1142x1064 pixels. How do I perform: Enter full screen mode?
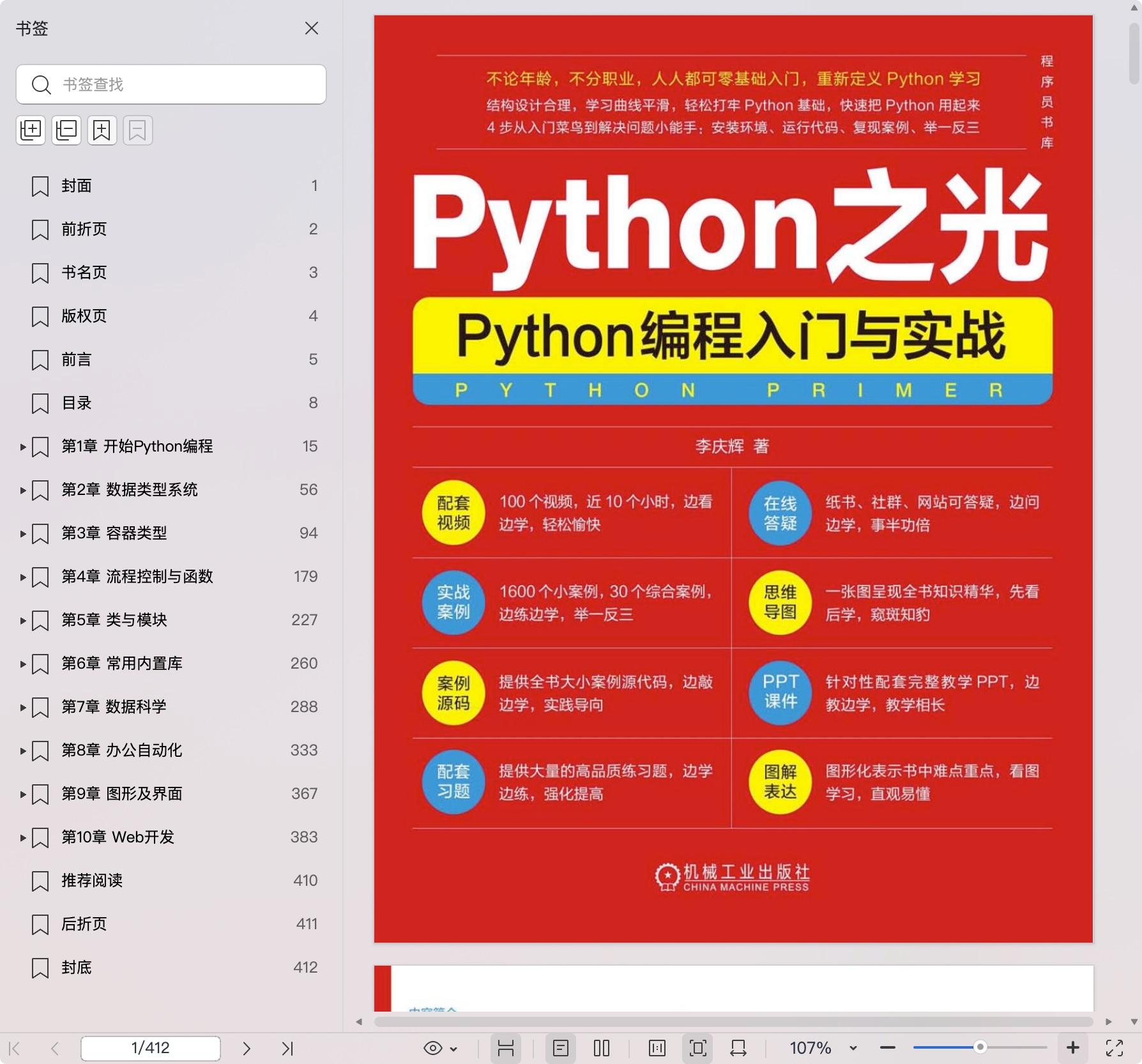point(1115,1048)
